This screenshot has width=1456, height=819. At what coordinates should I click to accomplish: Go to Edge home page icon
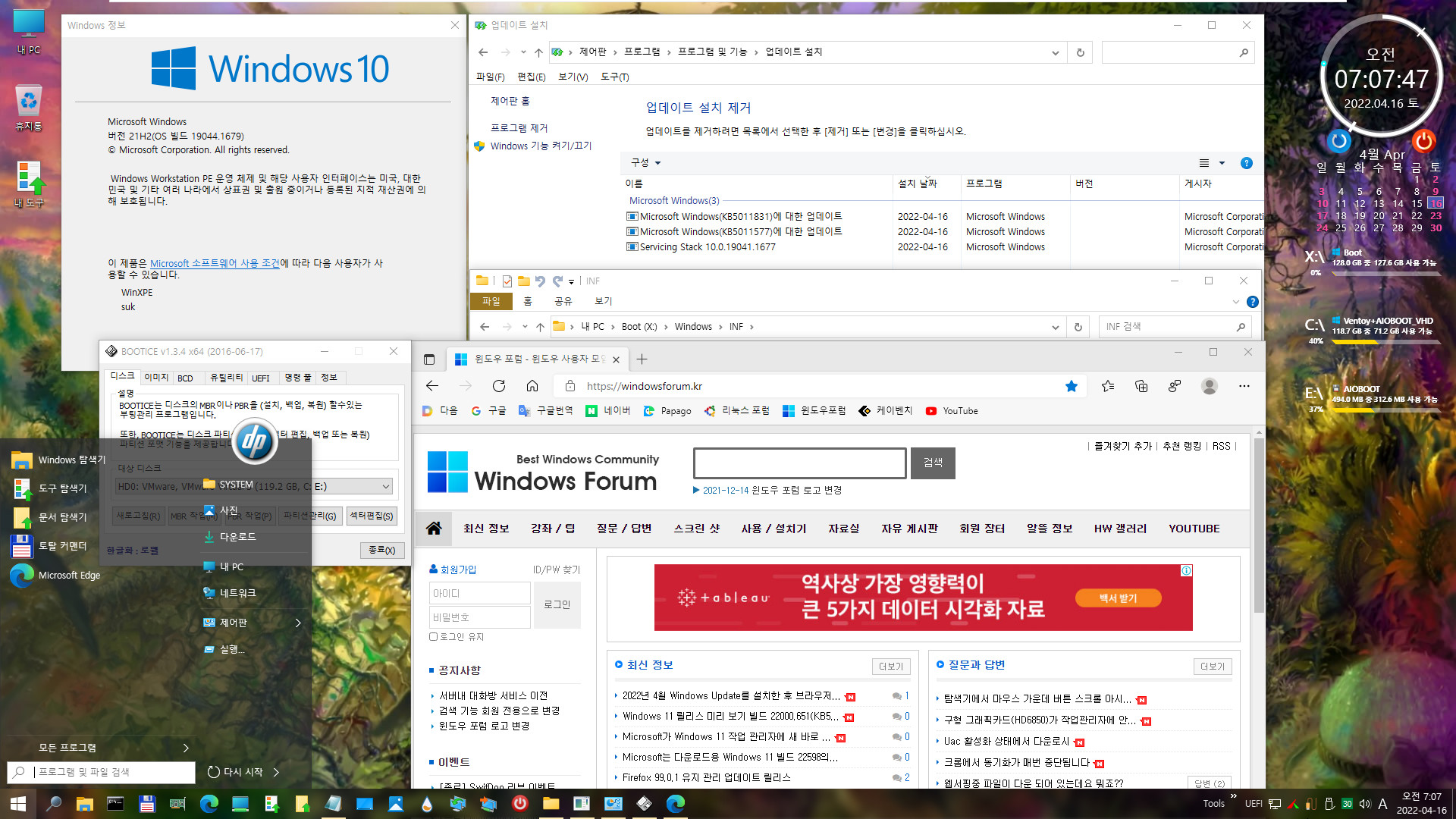(532, 386)
